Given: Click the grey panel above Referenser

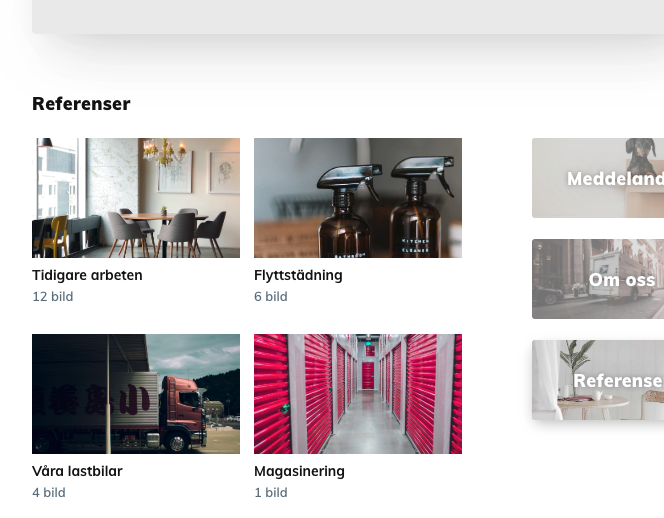Looking at the screenshot, I should tap(348, 17).
